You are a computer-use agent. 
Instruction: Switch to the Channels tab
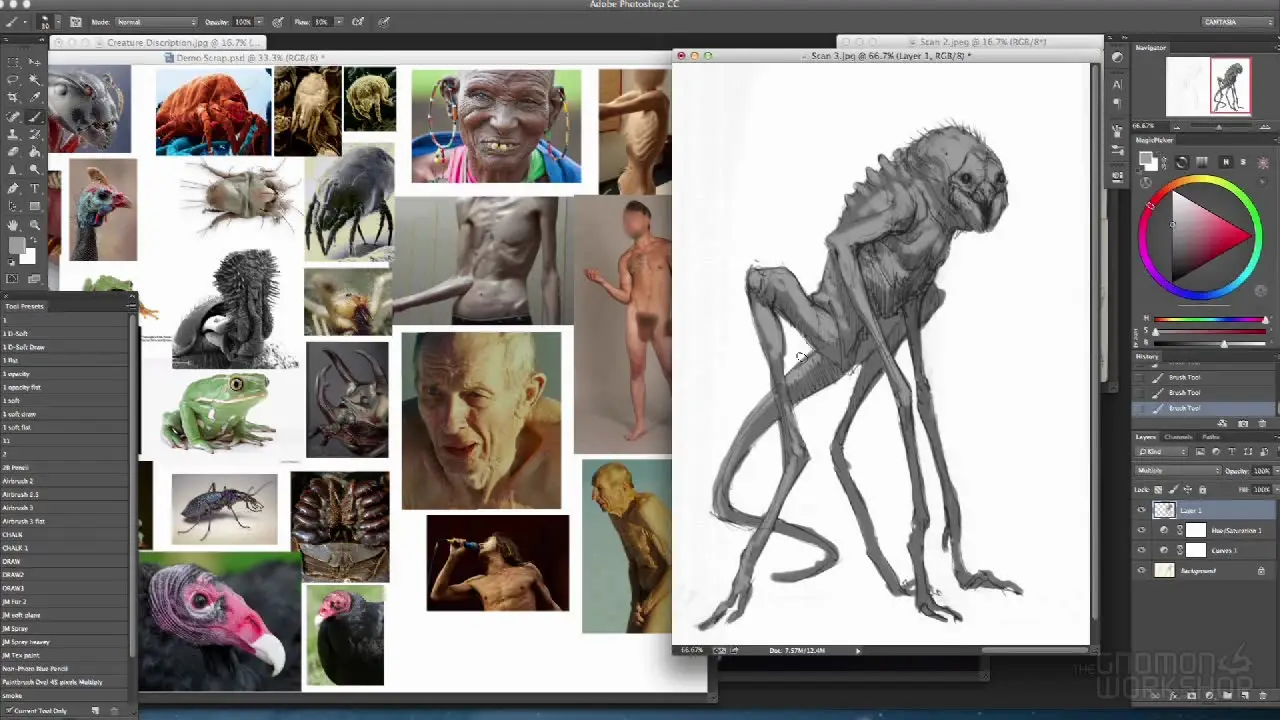pyautogui.click(x=1178, y=437)
